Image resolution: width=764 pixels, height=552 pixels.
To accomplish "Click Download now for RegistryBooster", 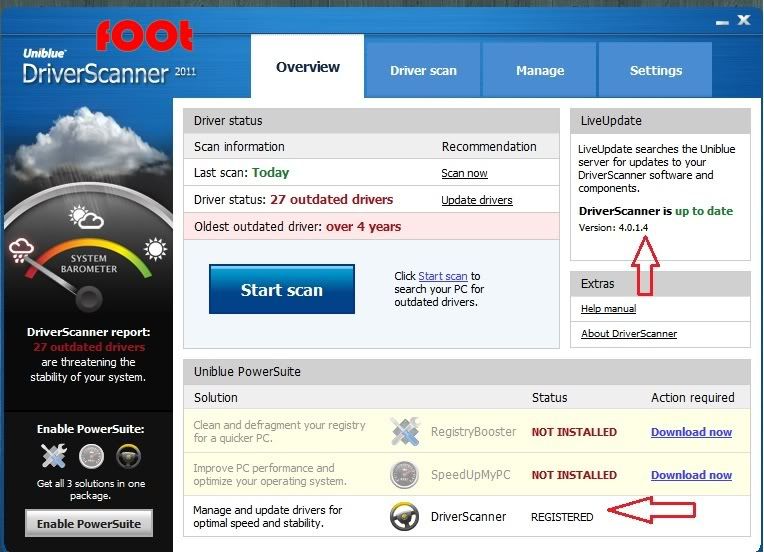I will 691,432.
